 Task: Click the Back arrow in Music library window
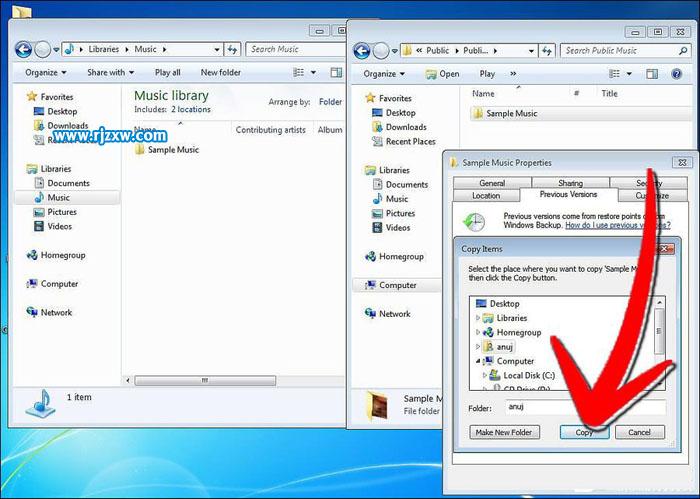pos(25,49)
